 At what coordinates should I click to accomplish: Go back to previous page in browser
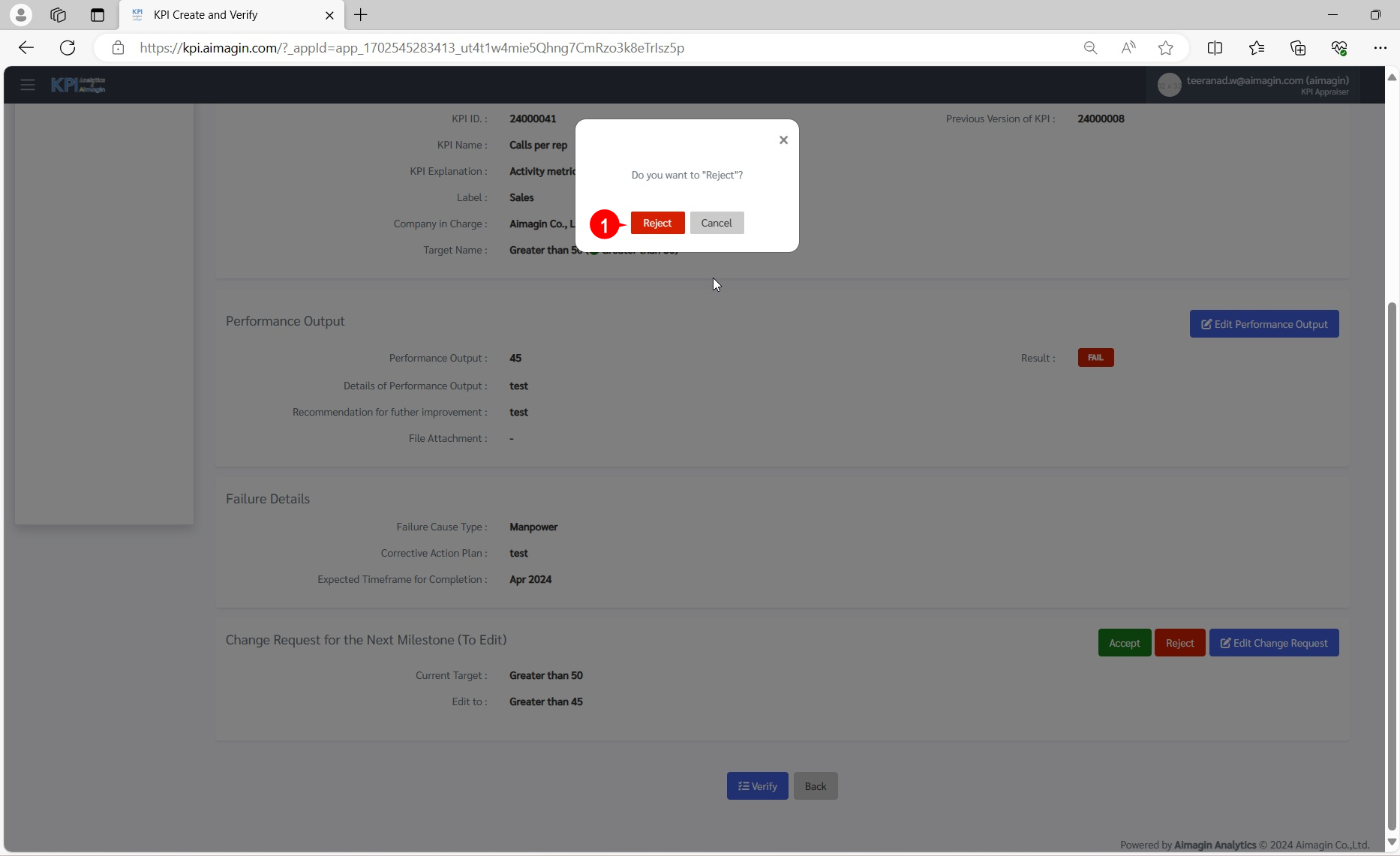pyautogui.click(x=26, y=48)
